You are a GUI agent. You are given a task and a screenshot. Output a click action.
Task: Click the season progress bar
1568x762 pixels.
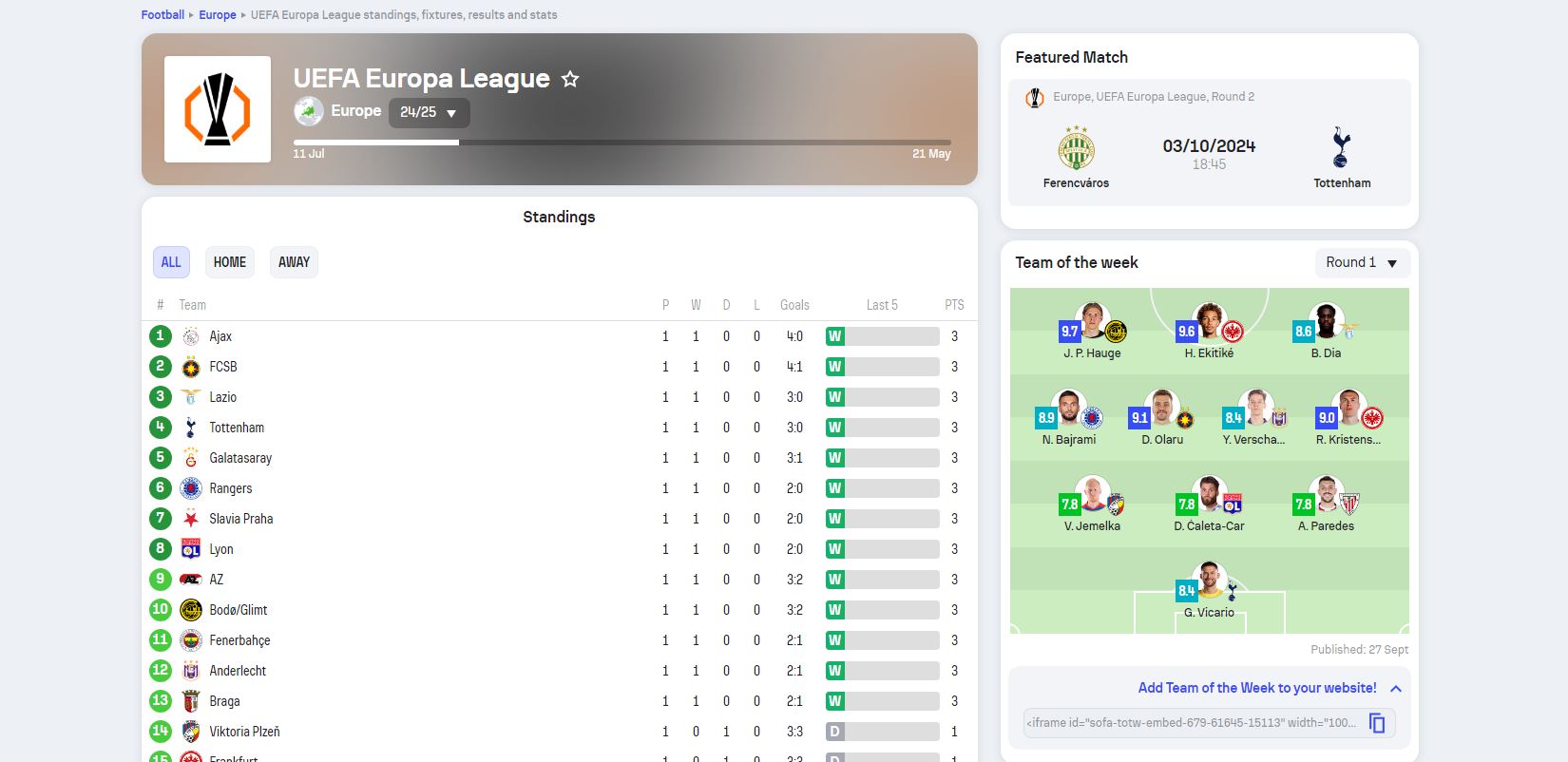coord(621,143)
